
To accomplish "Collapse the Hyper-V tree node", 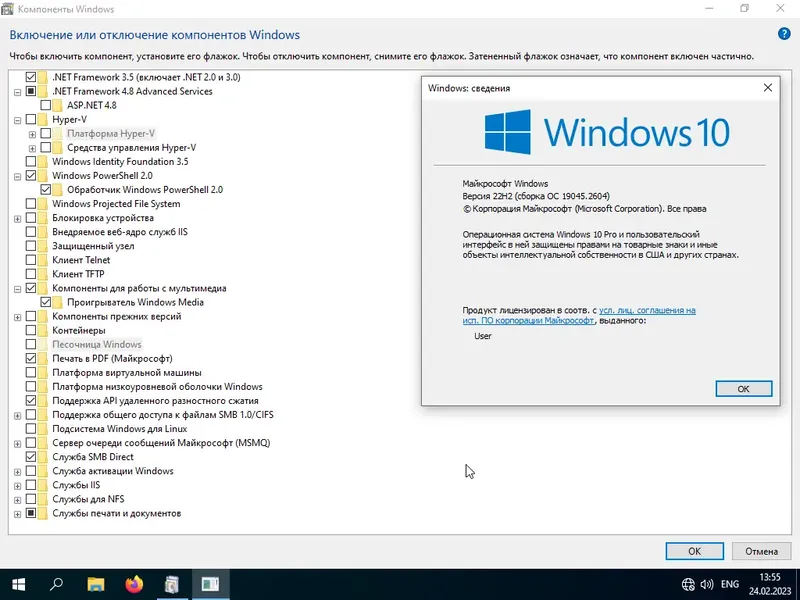I will (17, 120).
